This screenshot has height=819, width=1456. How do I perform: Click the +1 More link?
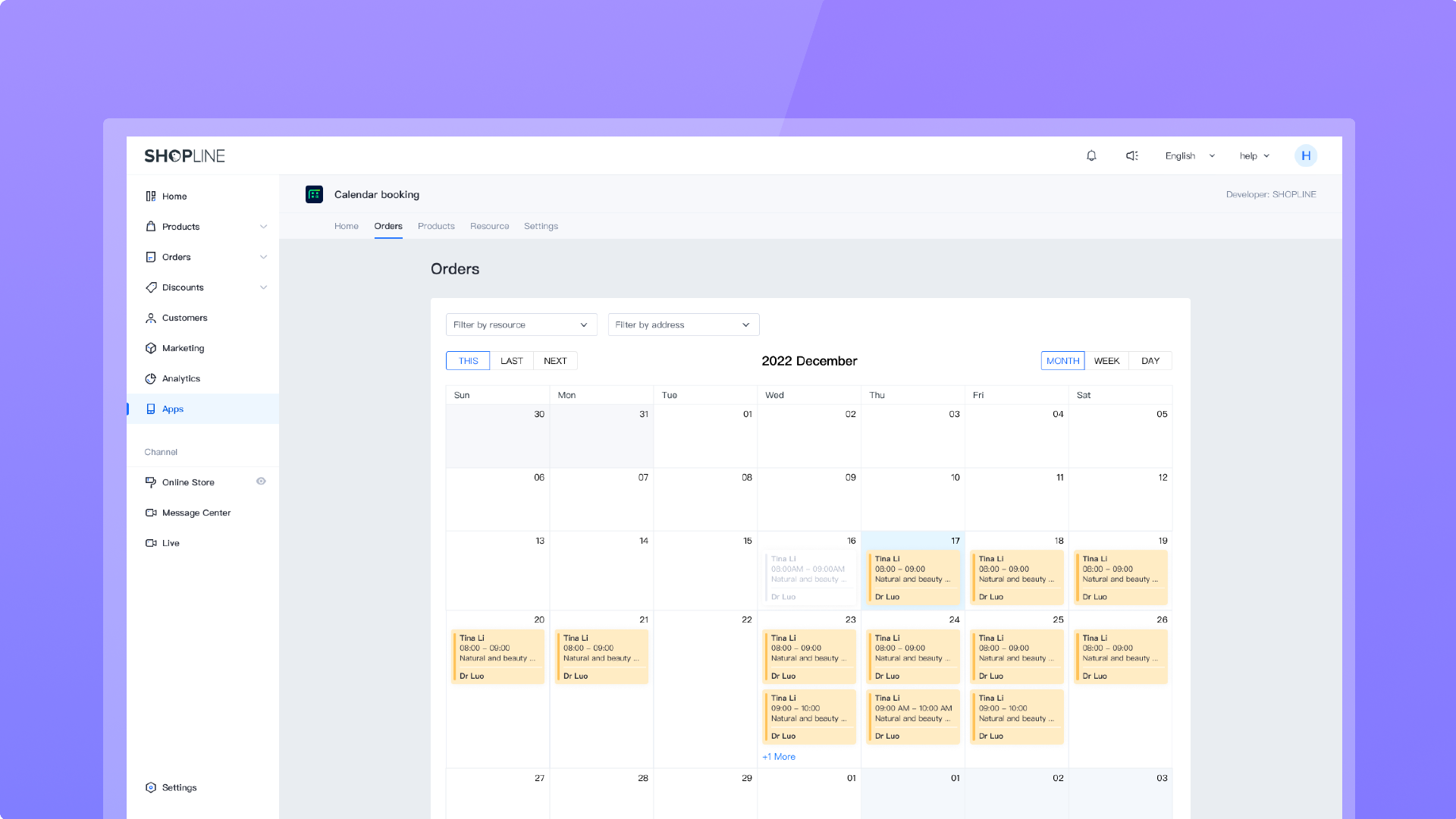tap(779, 757)
